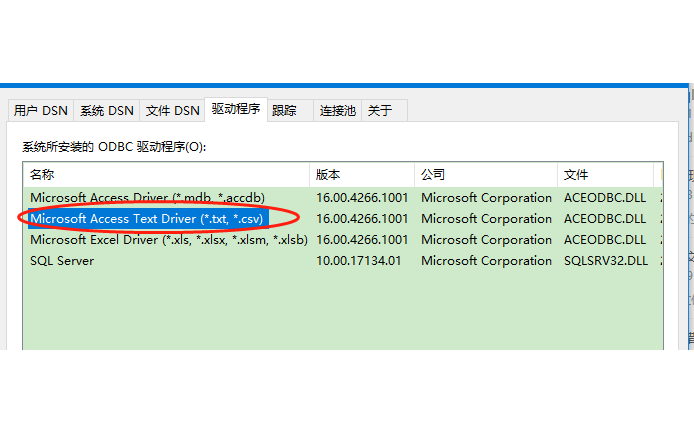The image size is (694, 432).
Task: Show the 关于 tab
Action: pyautogui.click(x=384, y=110)
